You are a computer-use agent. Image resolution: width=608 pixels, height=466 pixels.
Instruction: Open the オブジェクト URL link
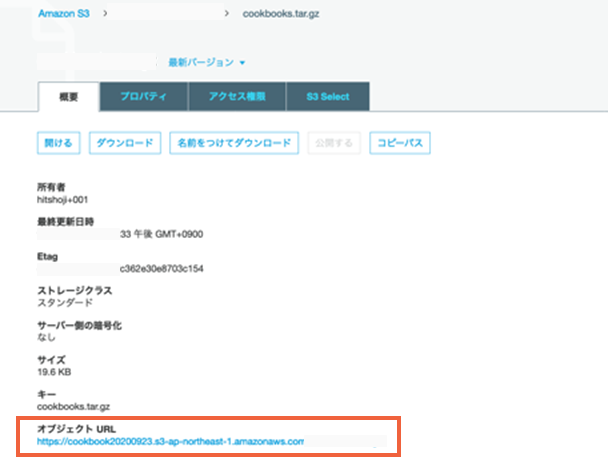pos(170,442)
